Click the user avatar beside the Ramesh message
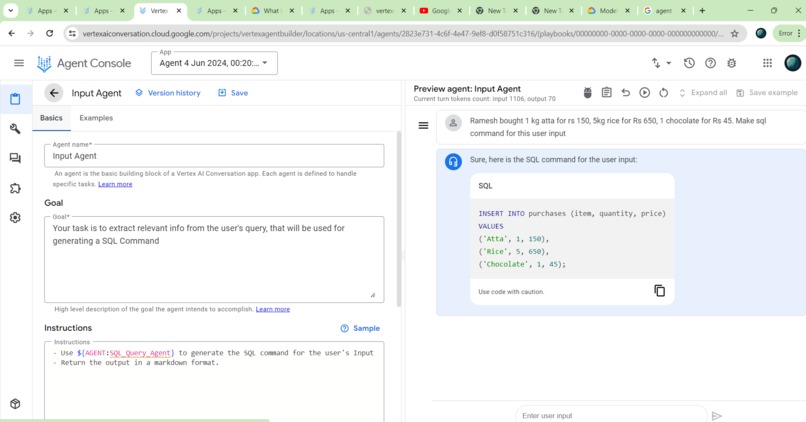This screenshot has width=806, height=422. 453,123
